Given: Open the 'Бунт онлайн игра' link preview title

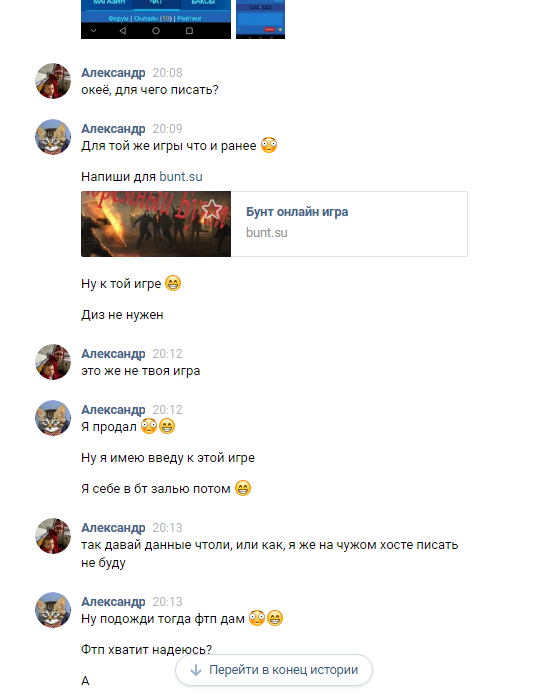Looking at the screenshot, I should 297,212.
